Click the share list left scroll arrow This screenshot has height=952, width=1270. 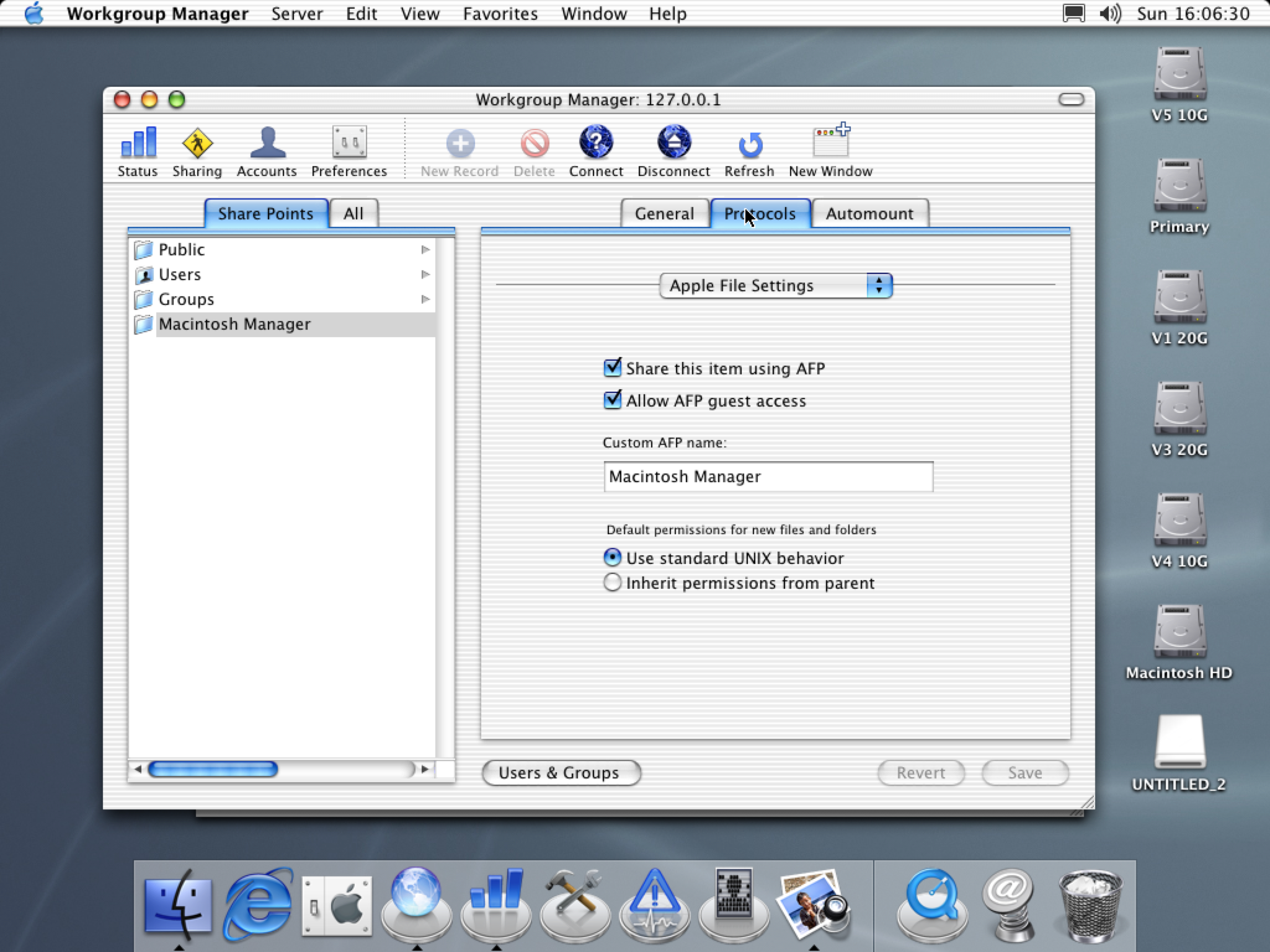[138, 769]
